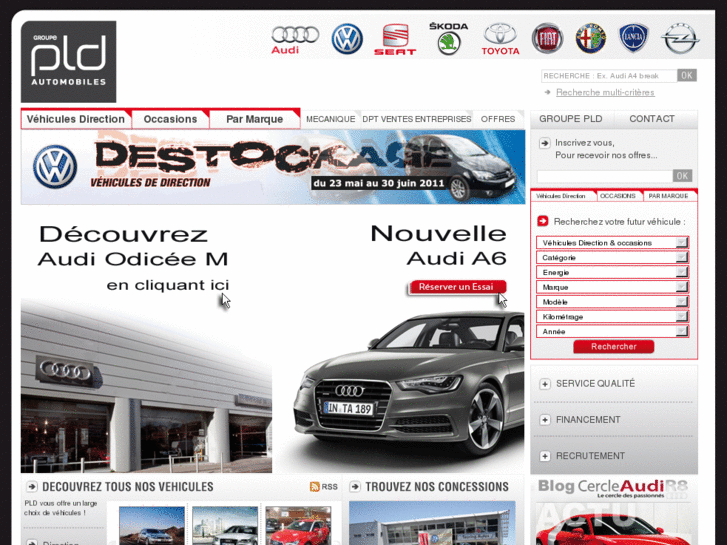The height and width of the screenshot is (545, 727).
Task: Click the Recherche multi-critères link
Action: 605,92
